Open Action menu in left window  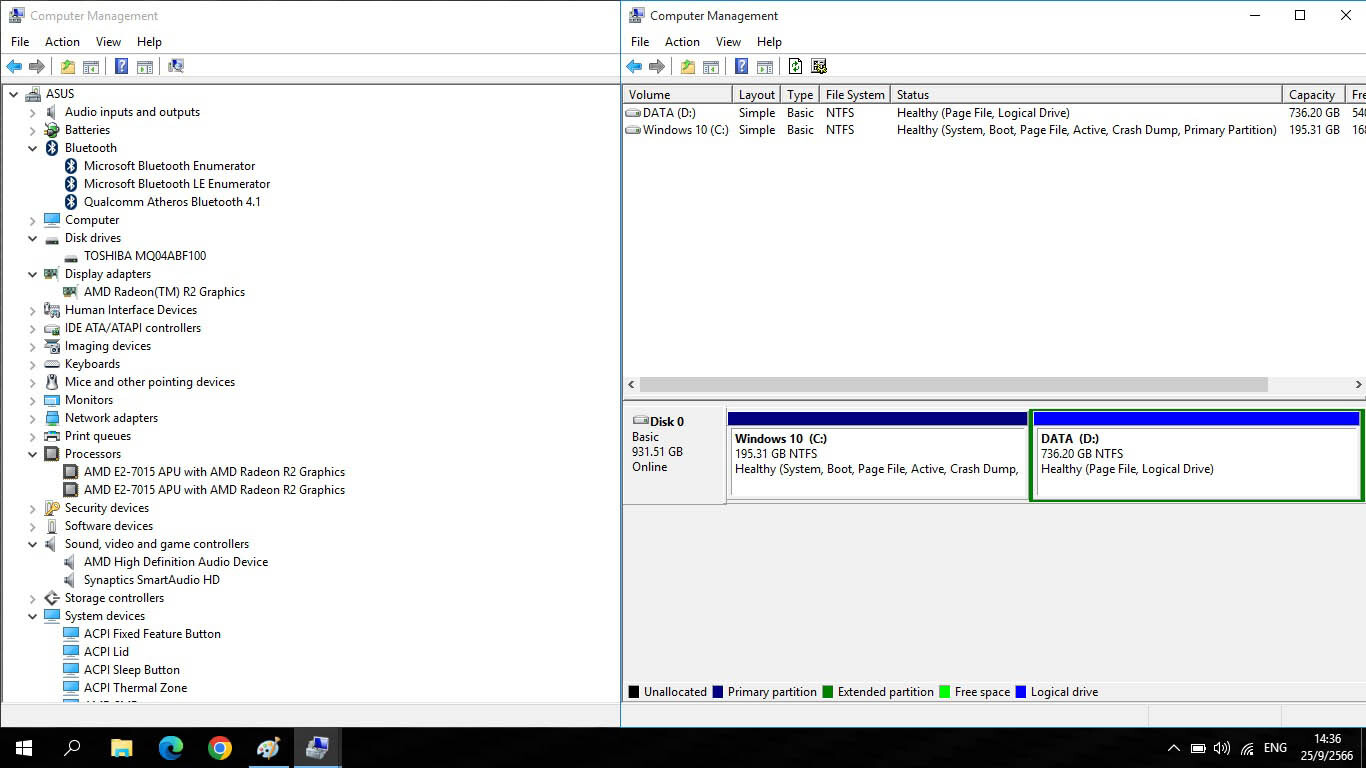coord(62,42)
